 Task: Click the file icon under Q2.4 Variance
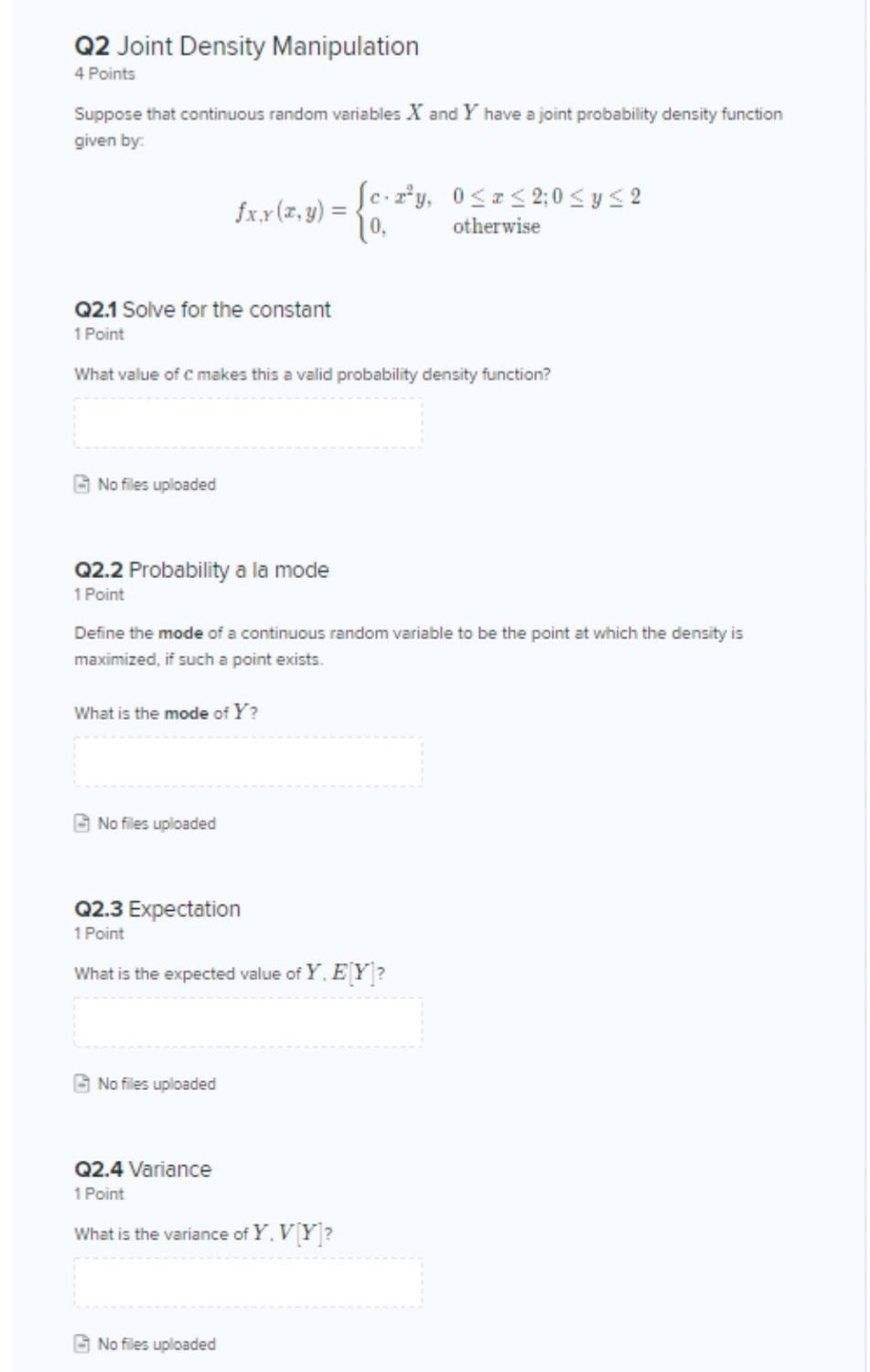pos(81,1345)
